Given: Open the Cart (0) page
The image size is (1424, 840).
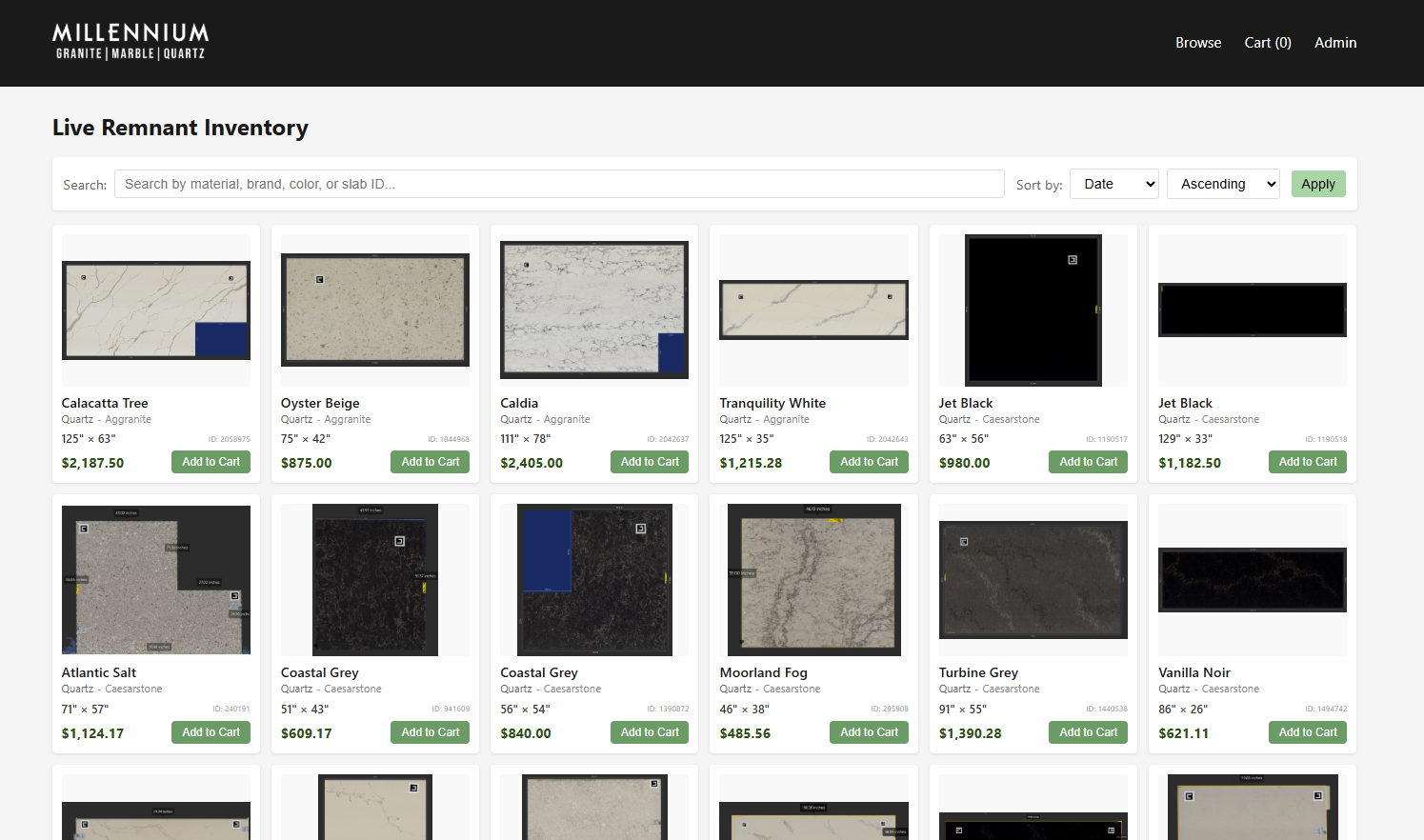Looking at the screenshot, I should (x=1267, y=43).
